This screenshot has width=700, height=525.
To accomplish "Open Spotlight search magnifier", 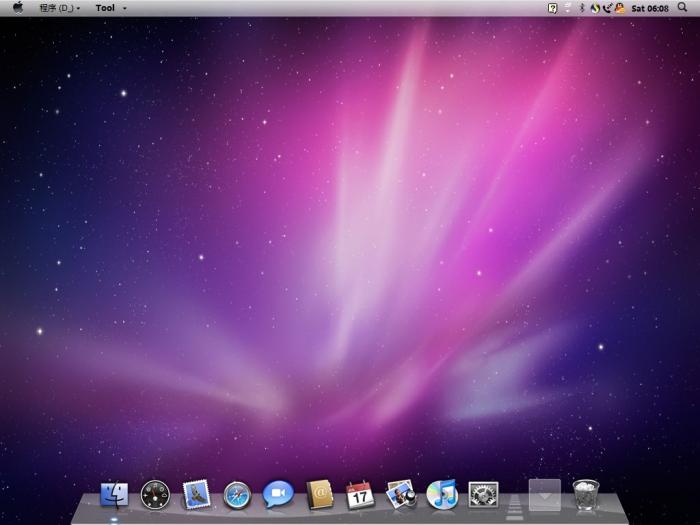I will 682,7.
